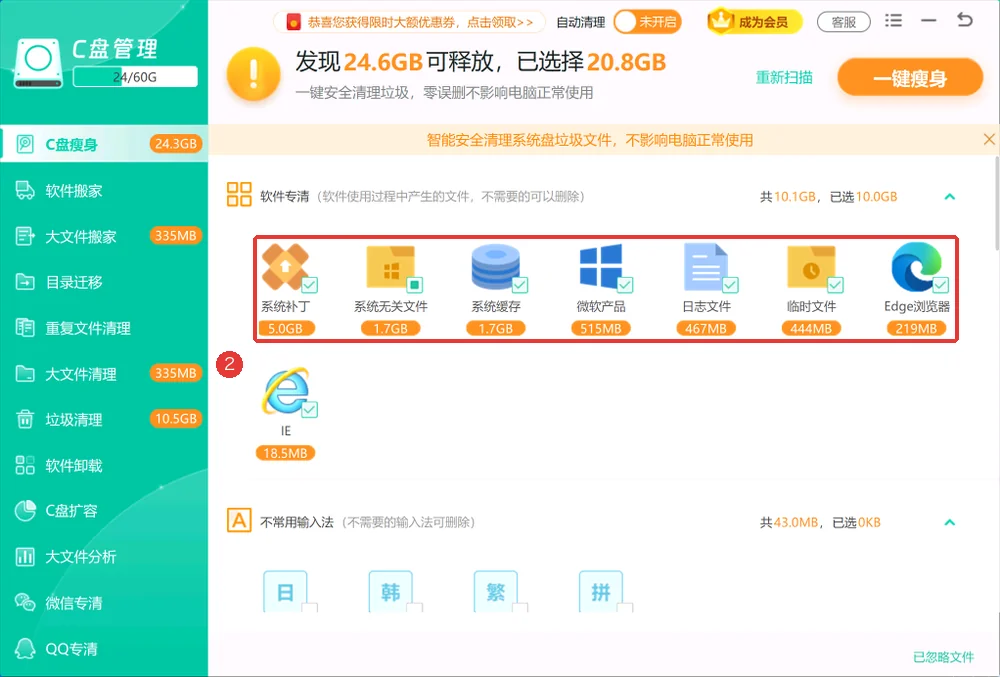Click the 219MB size badge
Viewport: 1000px width, 677px height.
916,328
